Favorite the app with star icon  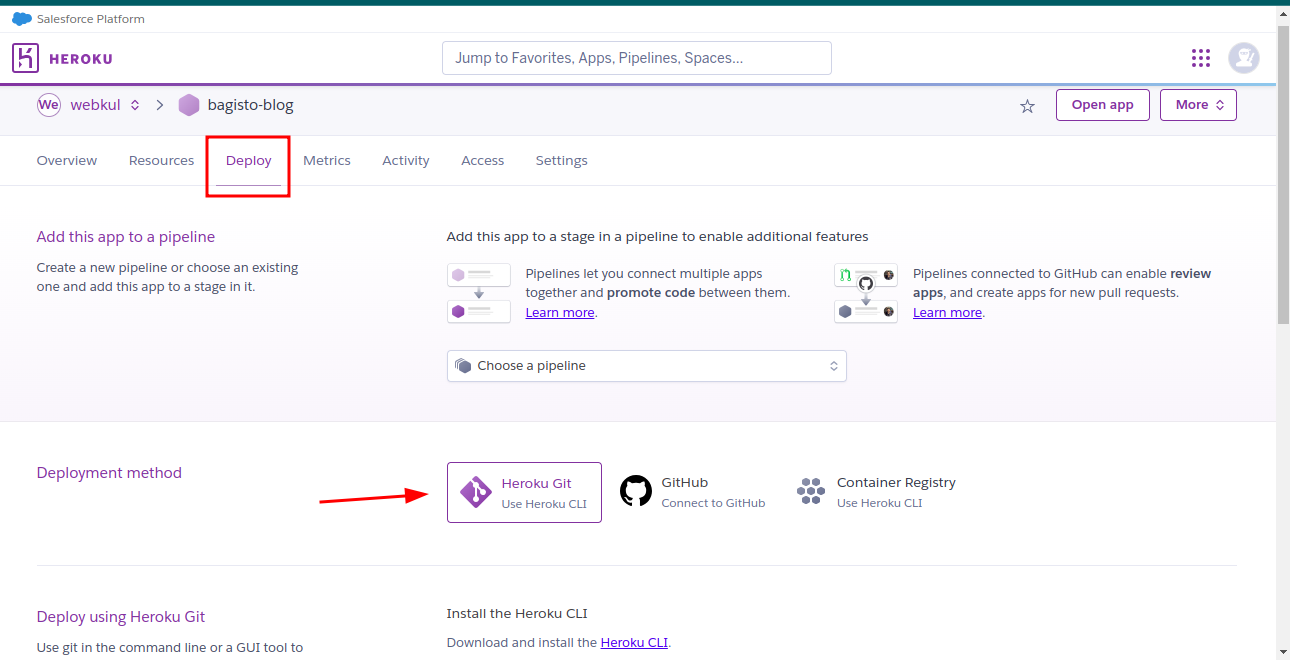tap(1027, 106)
